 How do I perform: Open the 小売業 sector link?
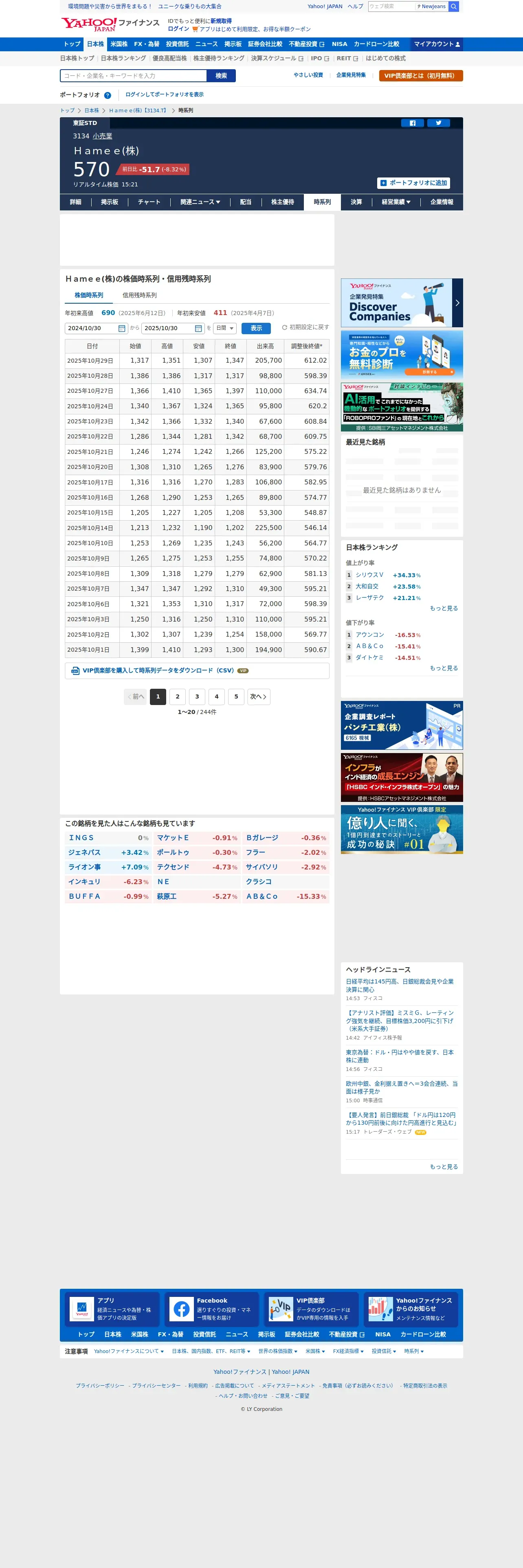click(102, 136)
